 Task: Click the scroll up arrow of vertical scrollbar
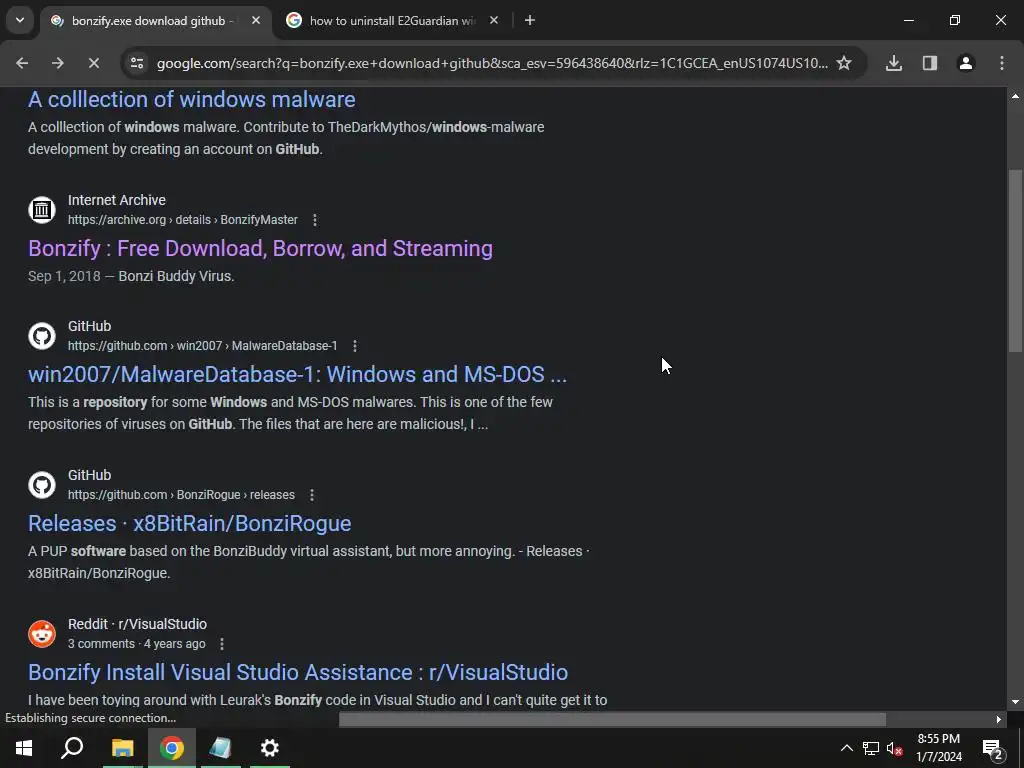[1015, 96]
